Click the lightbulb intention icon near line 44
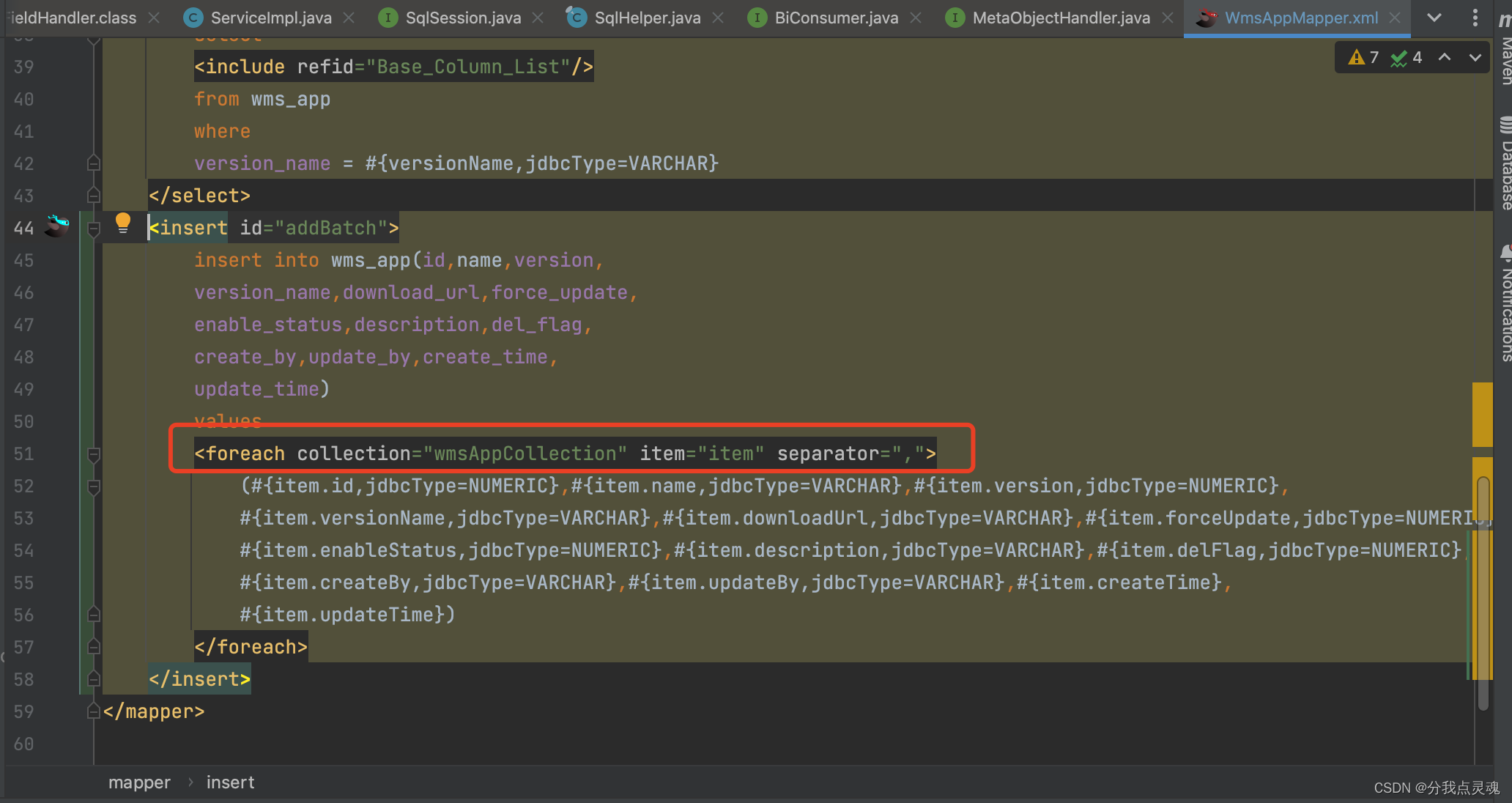 coord(123,222)
